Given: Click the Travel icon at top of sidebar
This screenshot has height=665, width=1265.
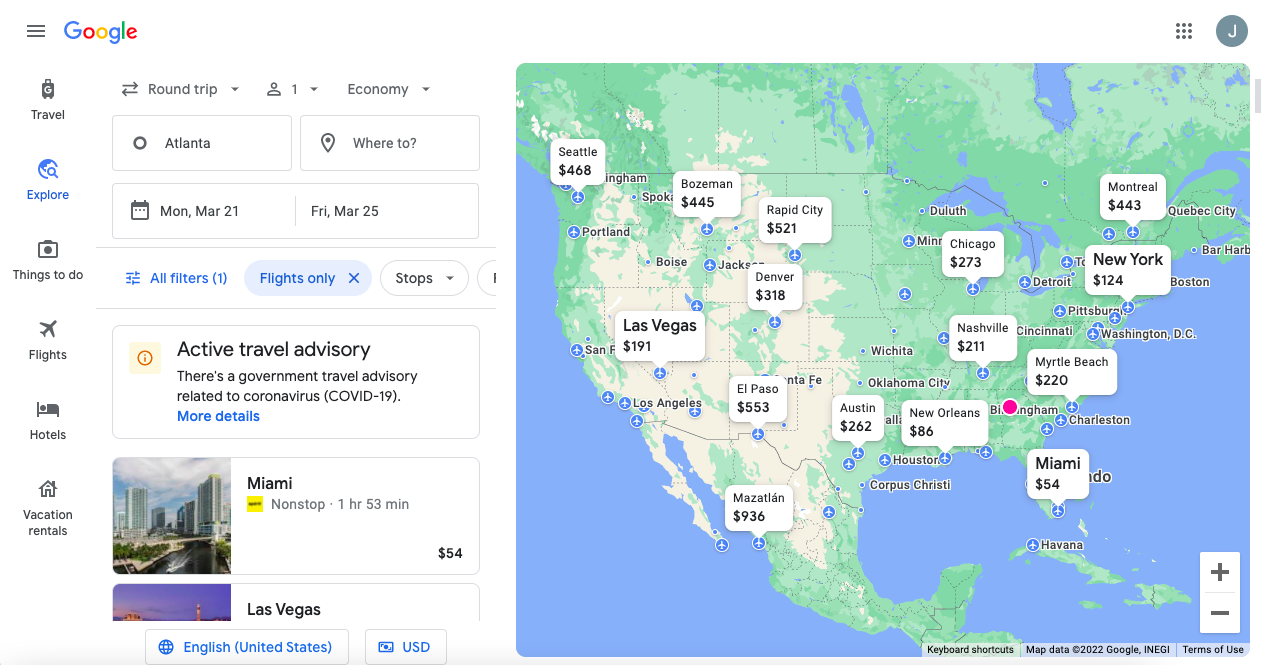Looking at the screenshot, I should (x=47, y=100).
